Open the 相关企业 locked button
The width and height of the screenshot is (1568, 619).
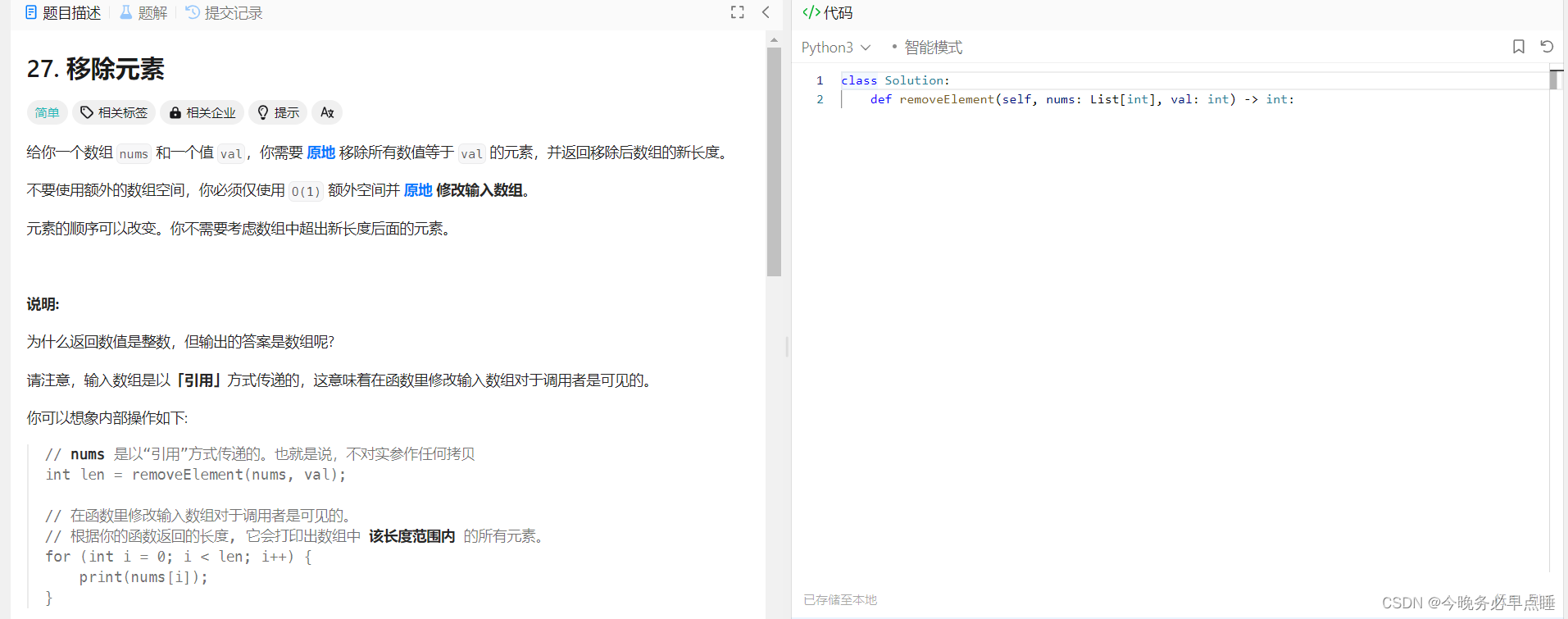click(x=202, y=112)
